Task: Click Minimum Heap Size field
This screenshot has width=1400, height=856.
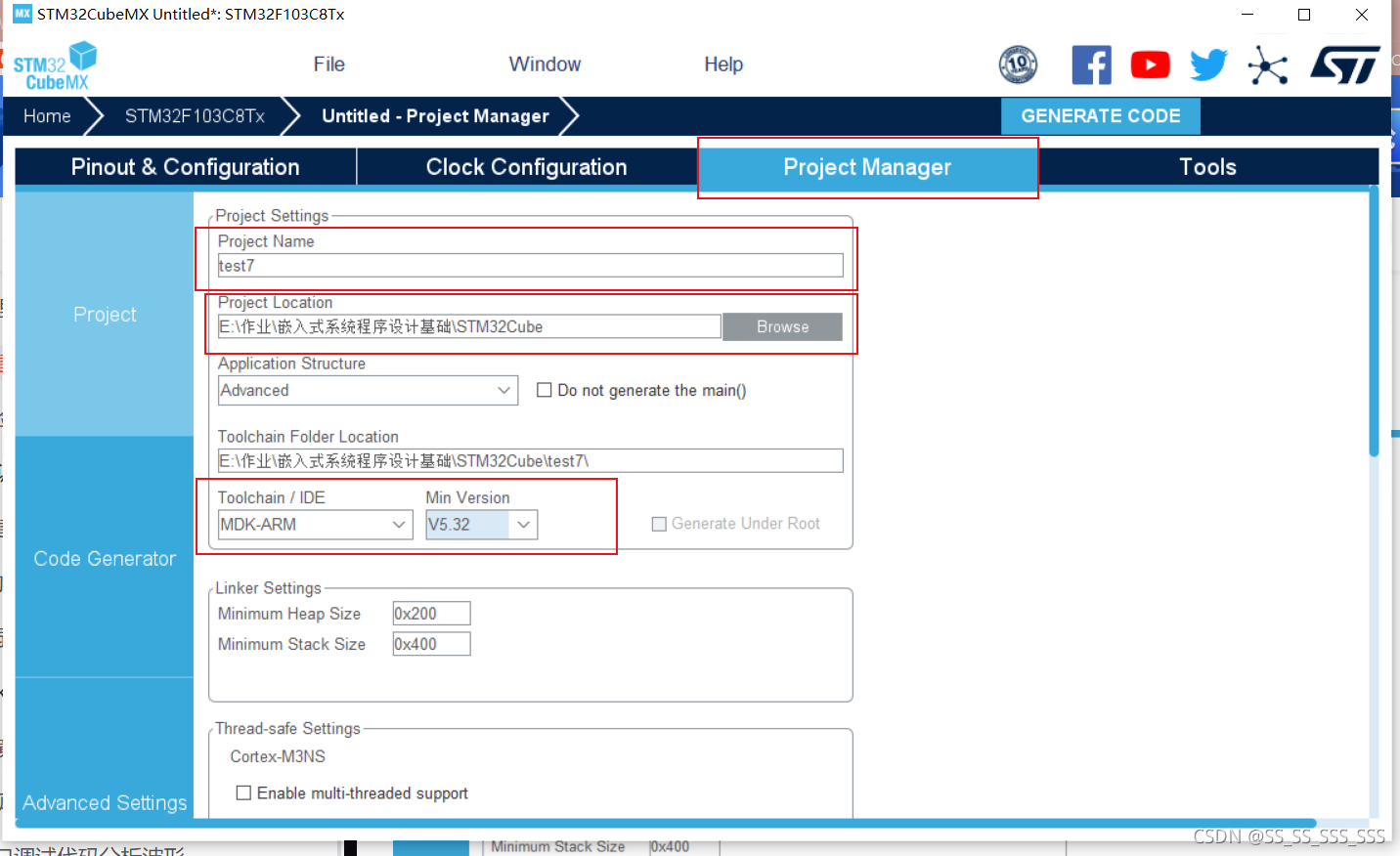Action: [431, 614]
